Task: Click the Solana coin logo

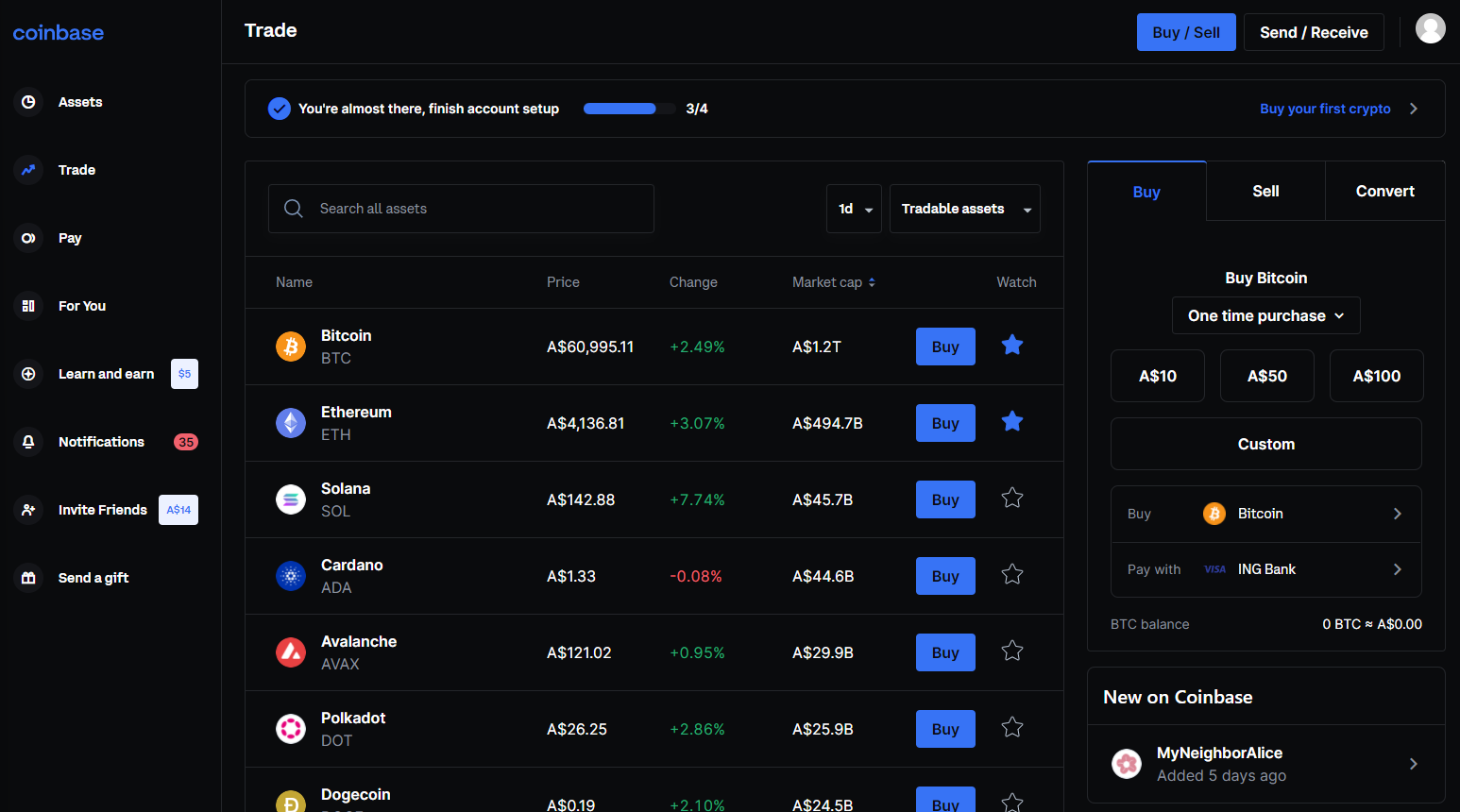Action: point(291,499)
